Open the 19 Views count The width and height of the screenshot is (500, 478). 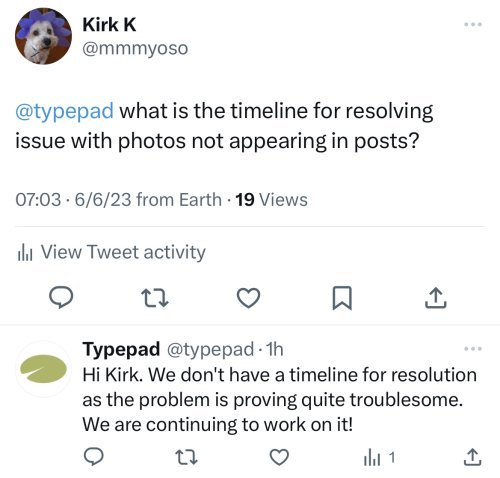click(271, 200)
